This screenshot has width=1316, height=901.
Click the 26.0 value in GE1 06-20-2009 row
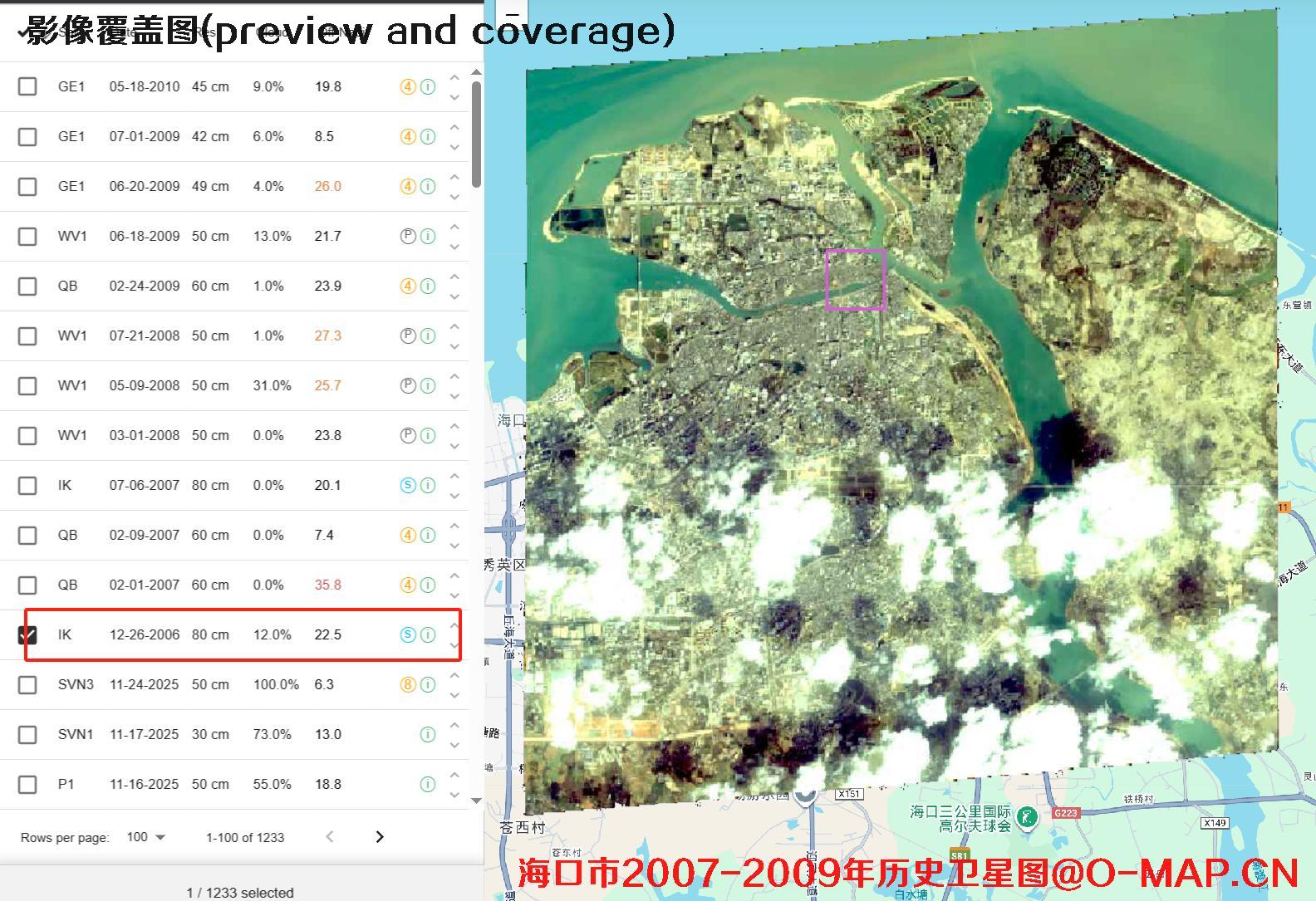[328, 186]
